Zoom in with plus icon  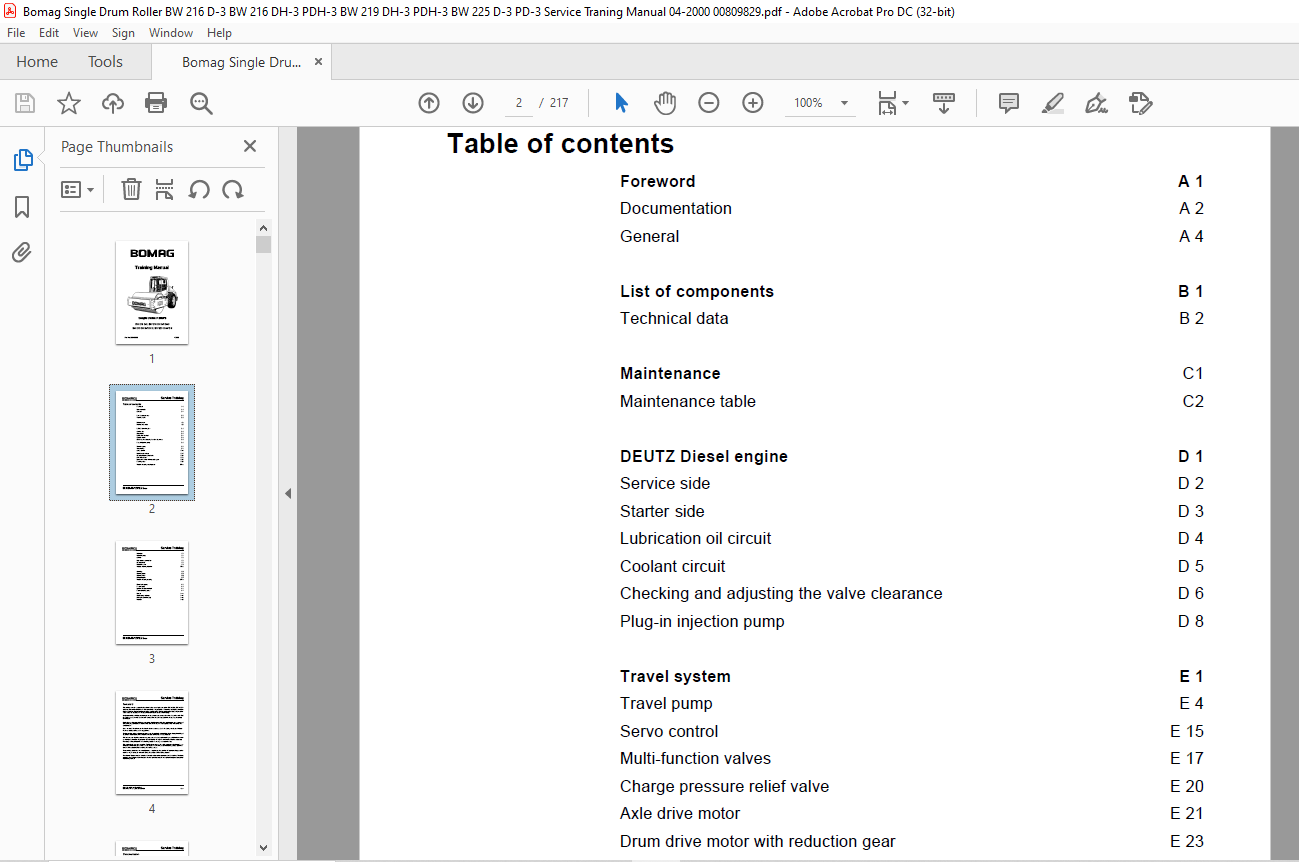(753, 103)
